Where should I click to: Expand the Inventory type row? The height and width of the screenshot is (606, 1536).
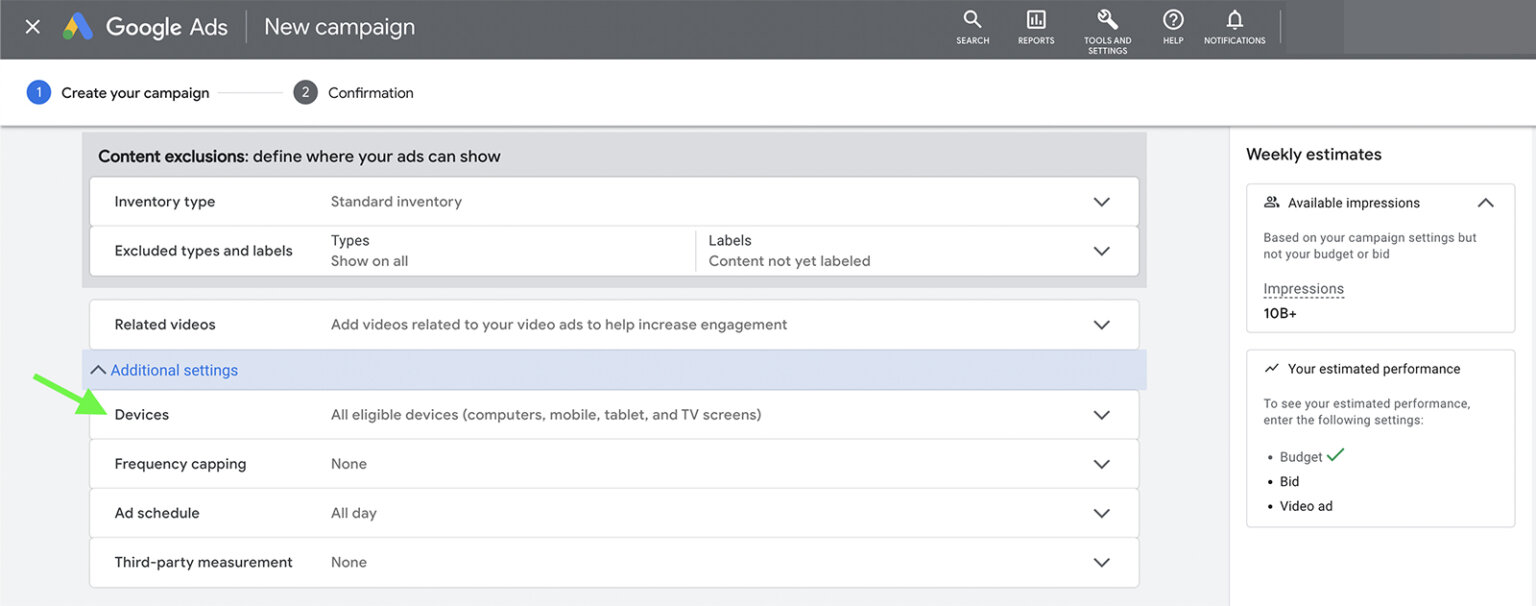click(1101, 201)
